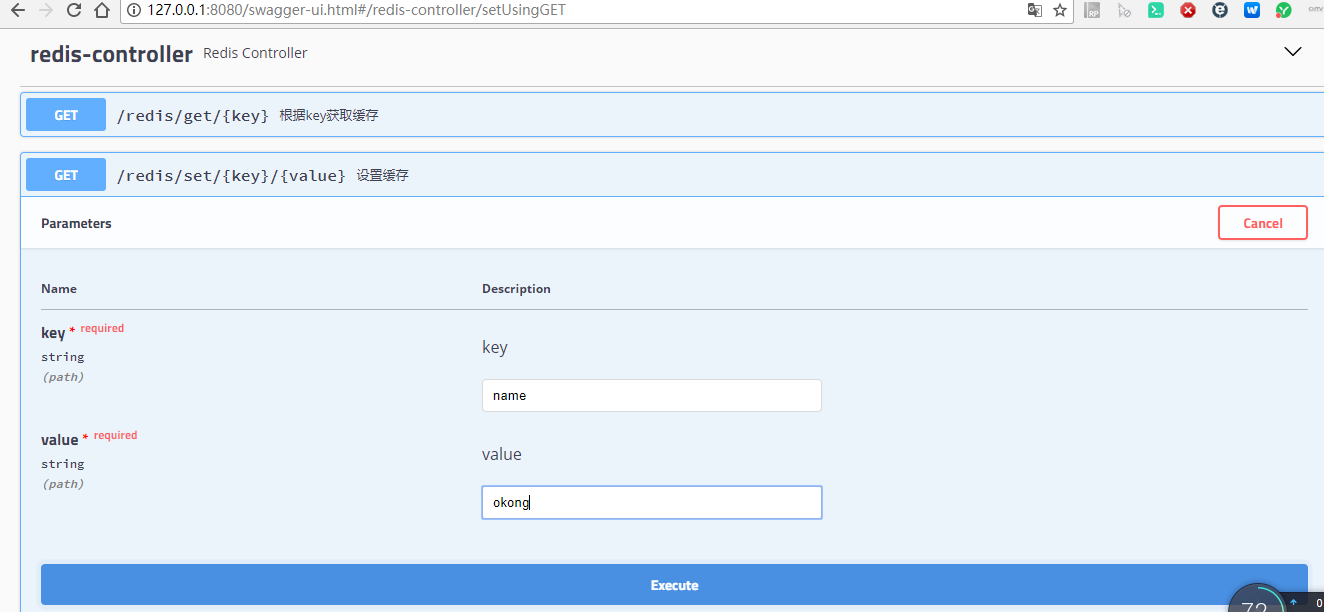This screenshot has width=1324, height=612.
Task: Click the 'value' description text
Action: 502,454
